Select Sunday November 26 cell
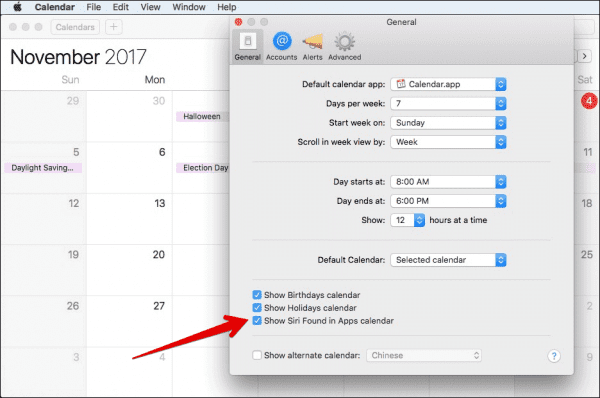 tap(44, 321)
